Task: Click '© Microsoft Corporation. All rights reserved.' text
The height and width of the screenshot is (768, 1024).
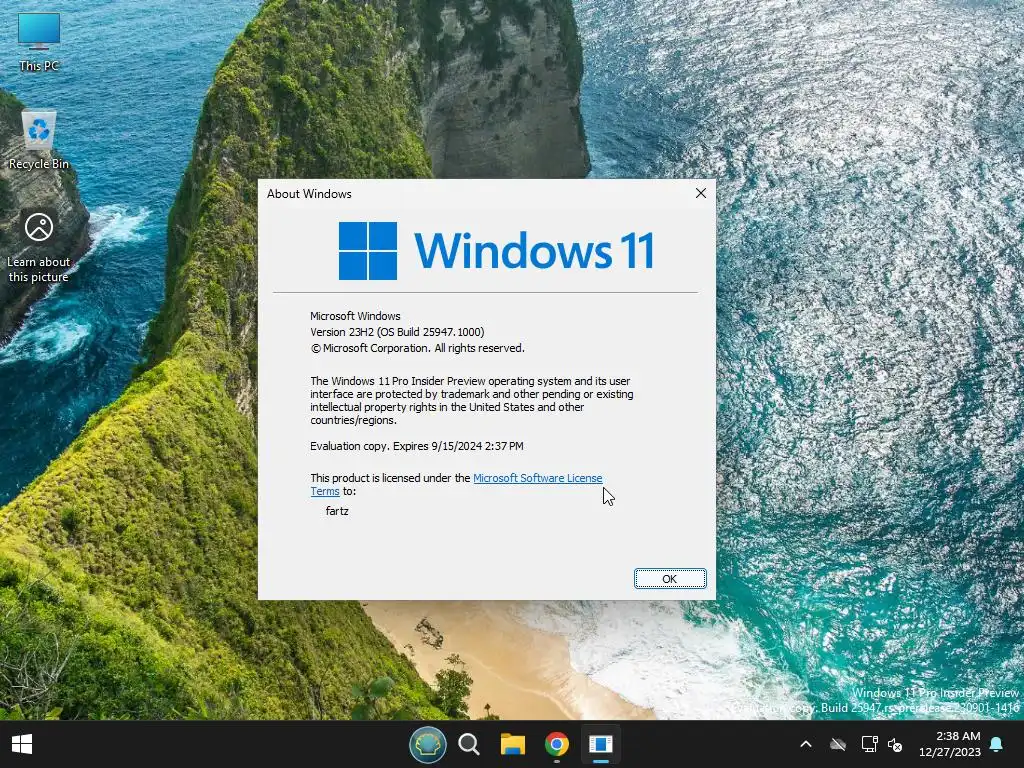Action: tap(417, 348)
